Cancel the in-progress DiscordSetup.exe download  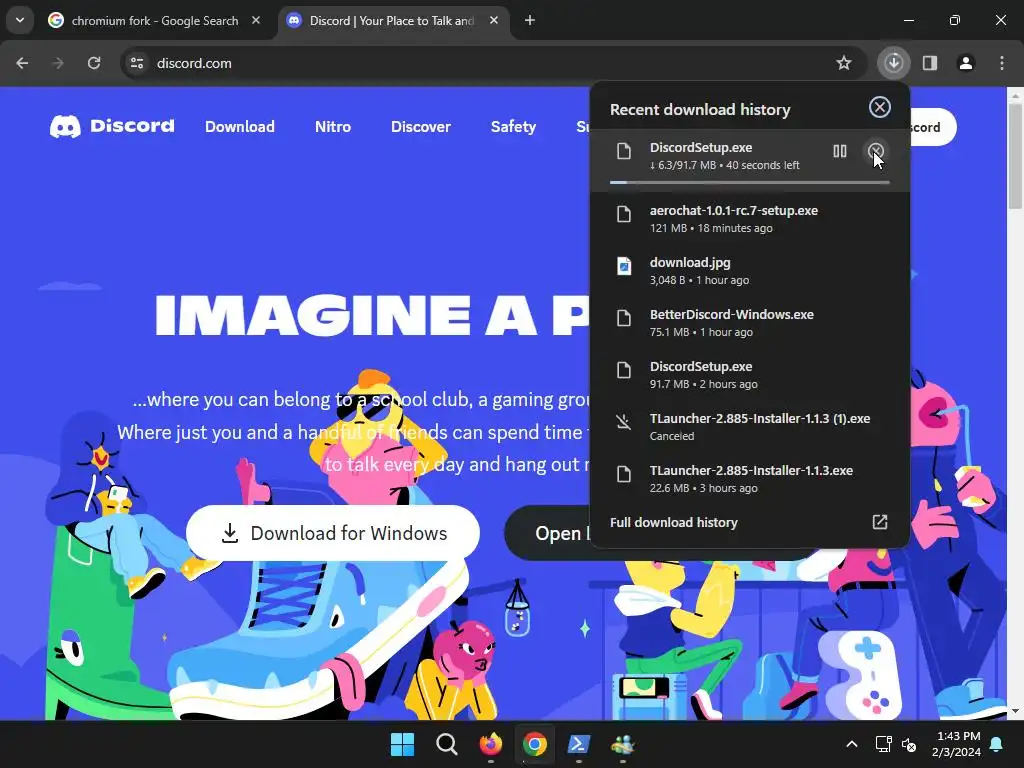click(x=876, y=152)
